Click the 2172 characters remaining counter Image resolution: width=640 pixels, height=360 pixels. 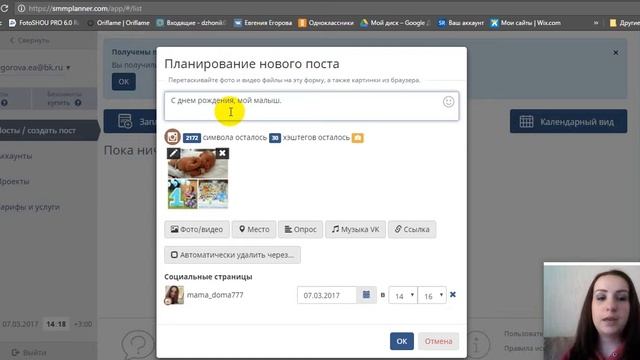coord(191,138)
